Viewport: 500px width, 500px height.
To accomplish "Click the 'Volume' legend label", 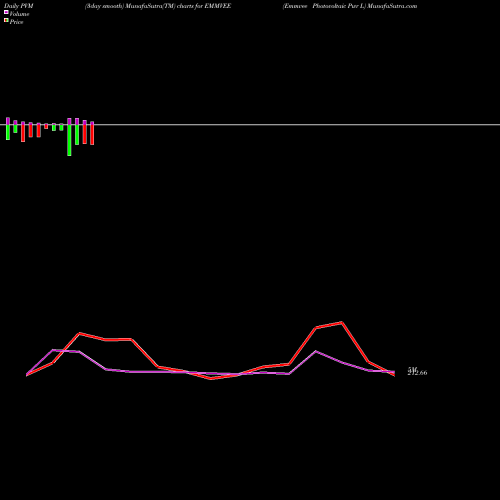I will pyautogui.click(x=19, y=14).
